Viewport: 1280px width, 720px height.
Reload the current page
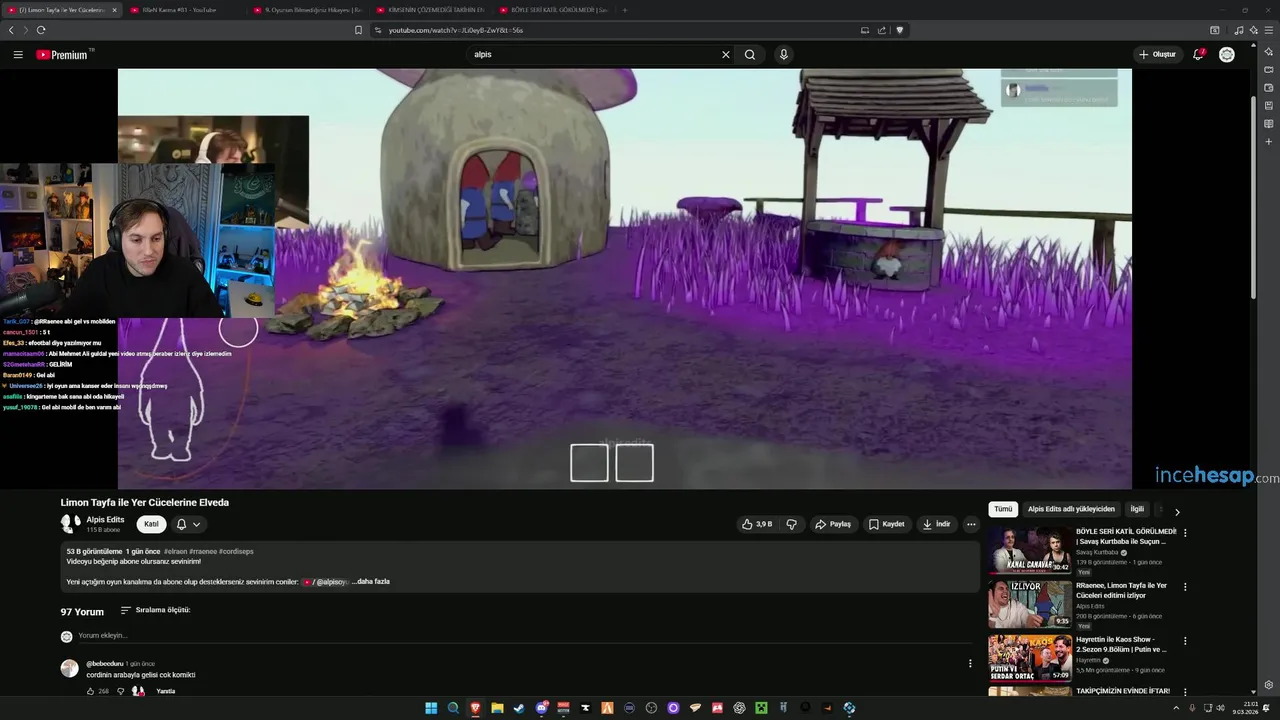(x=41, y=30)
